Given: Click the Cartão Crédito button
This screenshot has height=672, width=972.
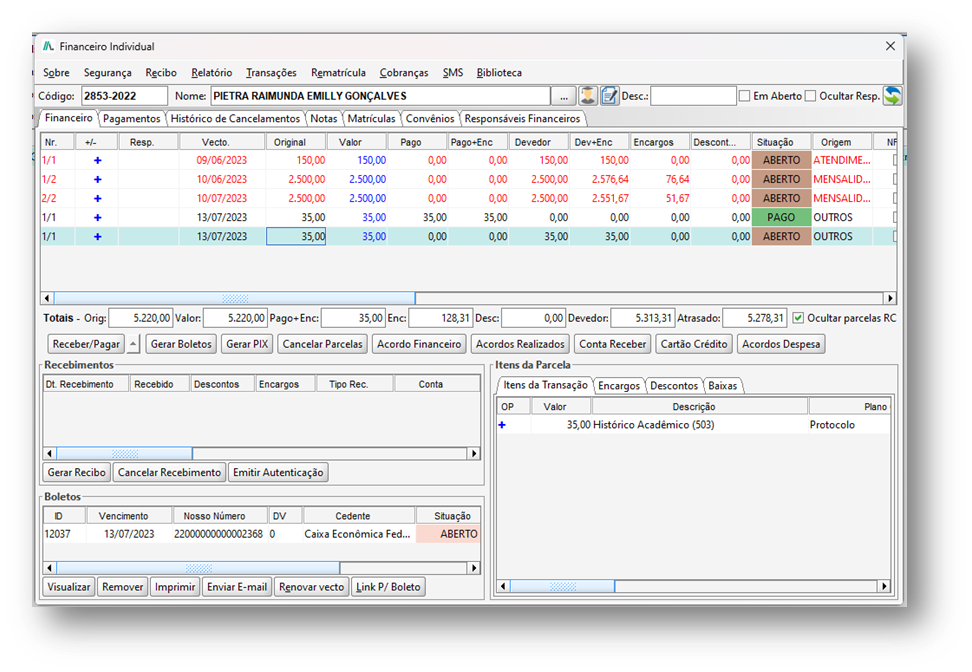Looking at the screenshot, I should coord(694,344).
